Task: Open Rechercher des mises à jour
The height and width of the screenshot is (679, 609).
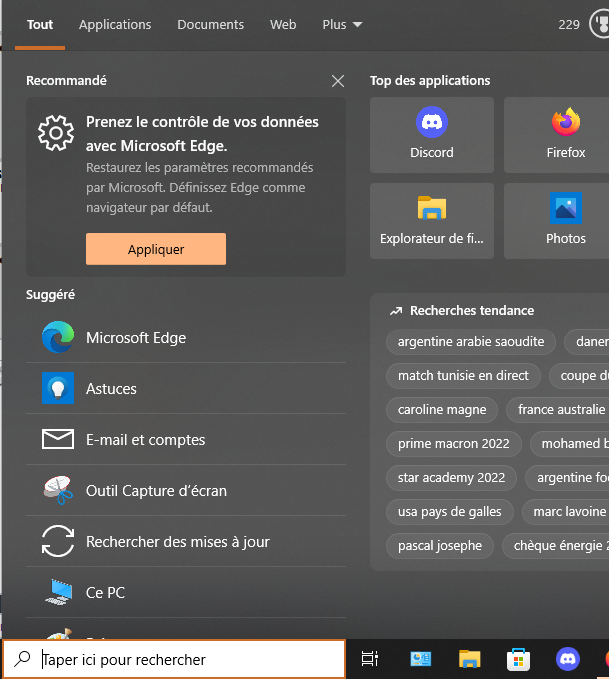Action: tap(177, 542)
